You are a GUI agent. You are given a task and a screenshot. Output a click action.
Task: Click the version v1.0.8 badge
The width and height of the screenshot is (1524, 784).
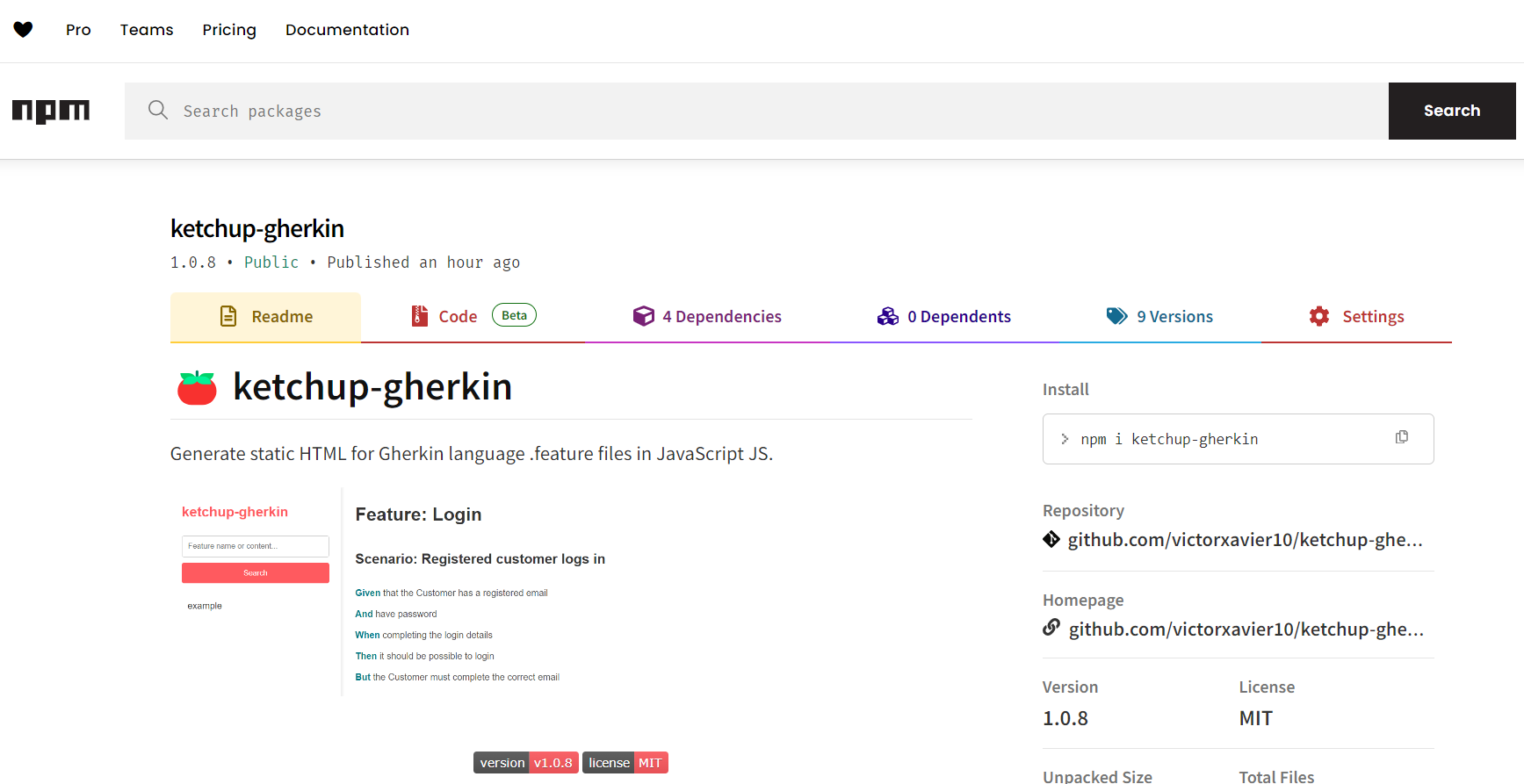526,762
